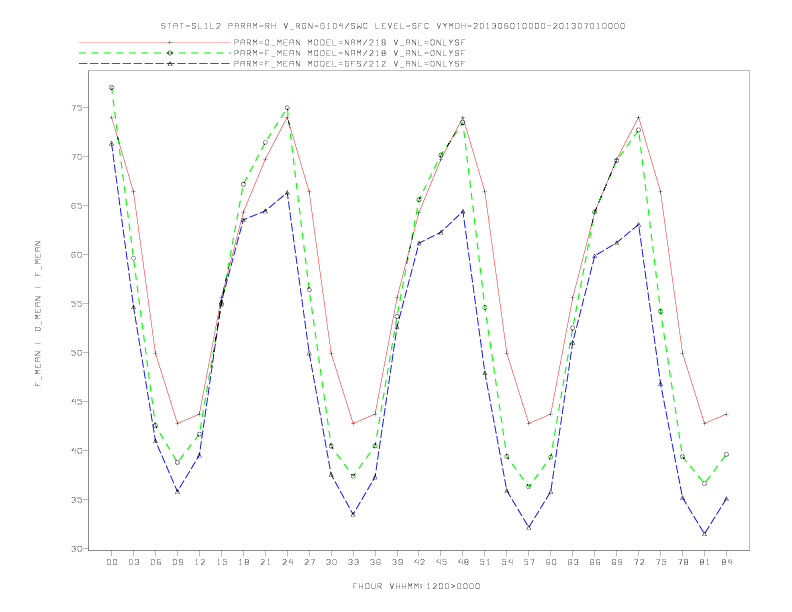The image size is (792, 612).
Task: Click blue triangle data marker at hour 81
Action: click(705, 533)
